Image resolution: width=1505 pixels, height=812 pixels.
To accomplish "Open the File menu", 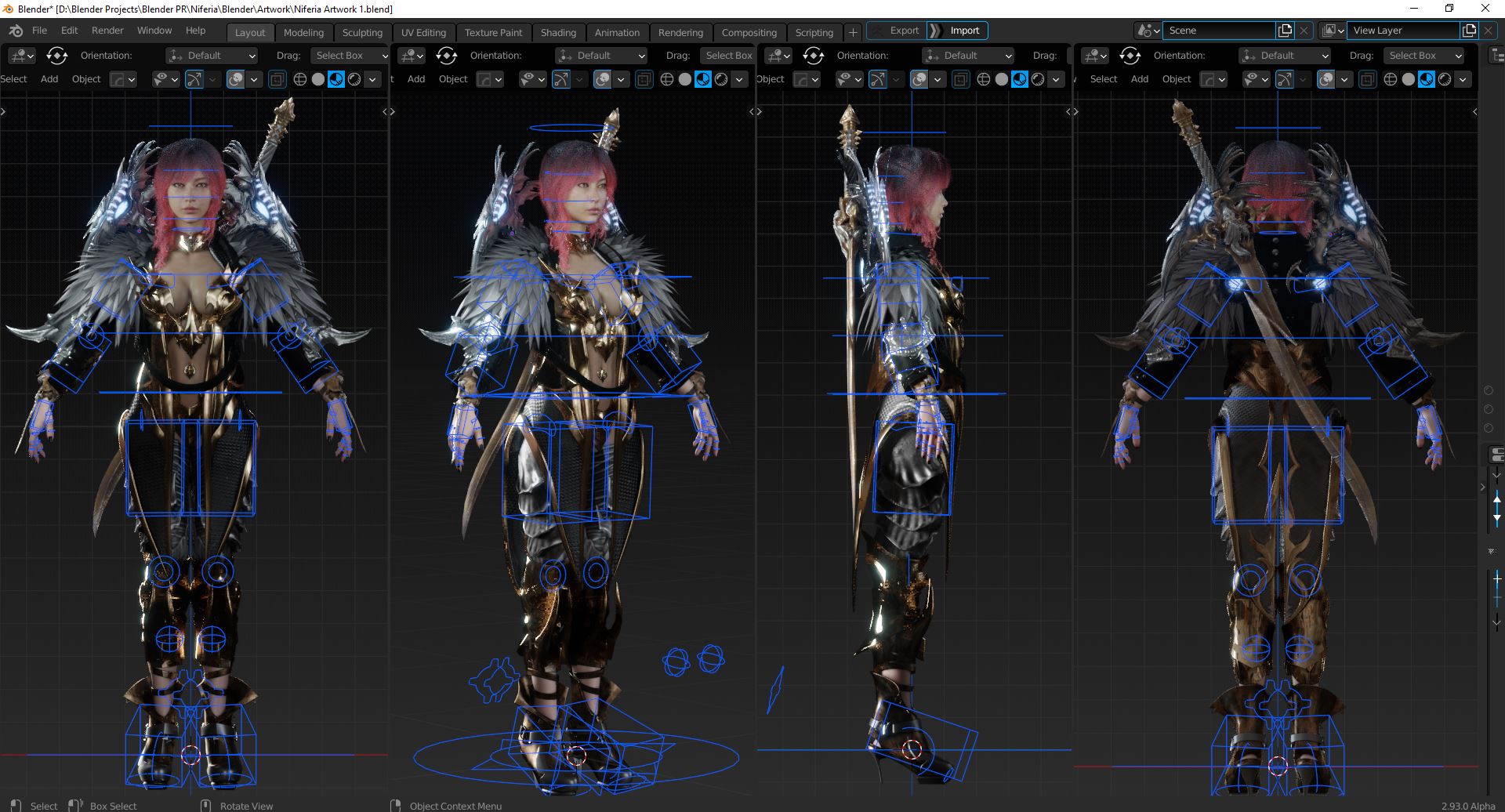I will [40, 31].
